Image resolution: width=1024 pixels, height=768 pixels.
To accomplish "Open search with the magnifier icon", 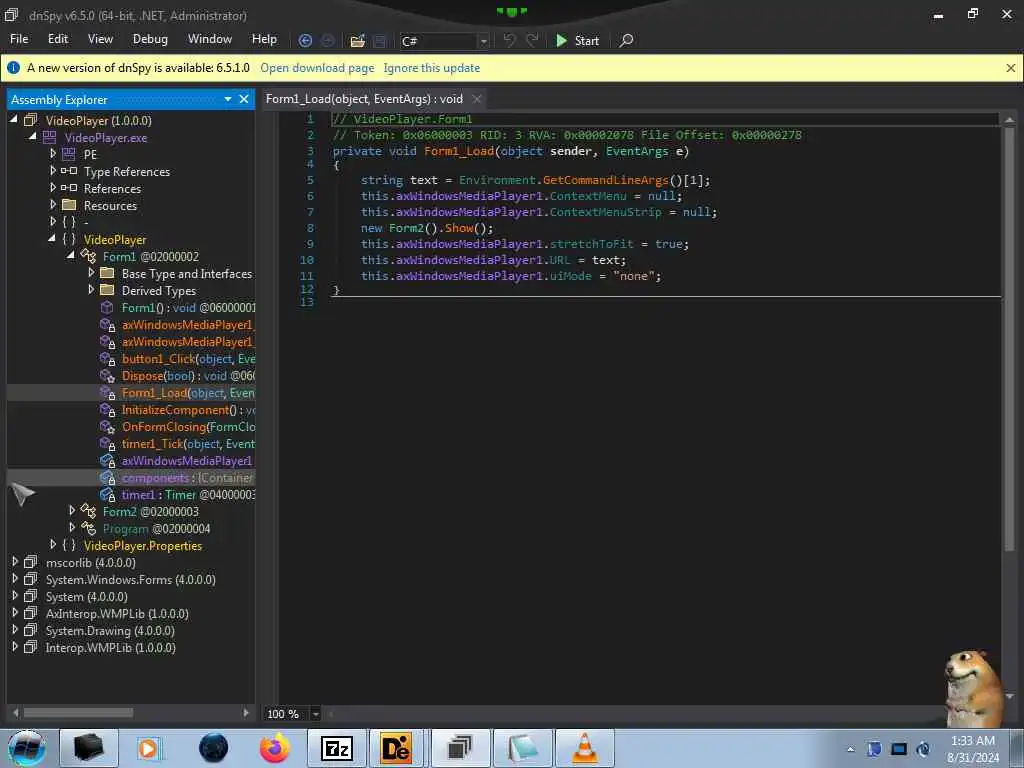I will click(x=626, y=40).
